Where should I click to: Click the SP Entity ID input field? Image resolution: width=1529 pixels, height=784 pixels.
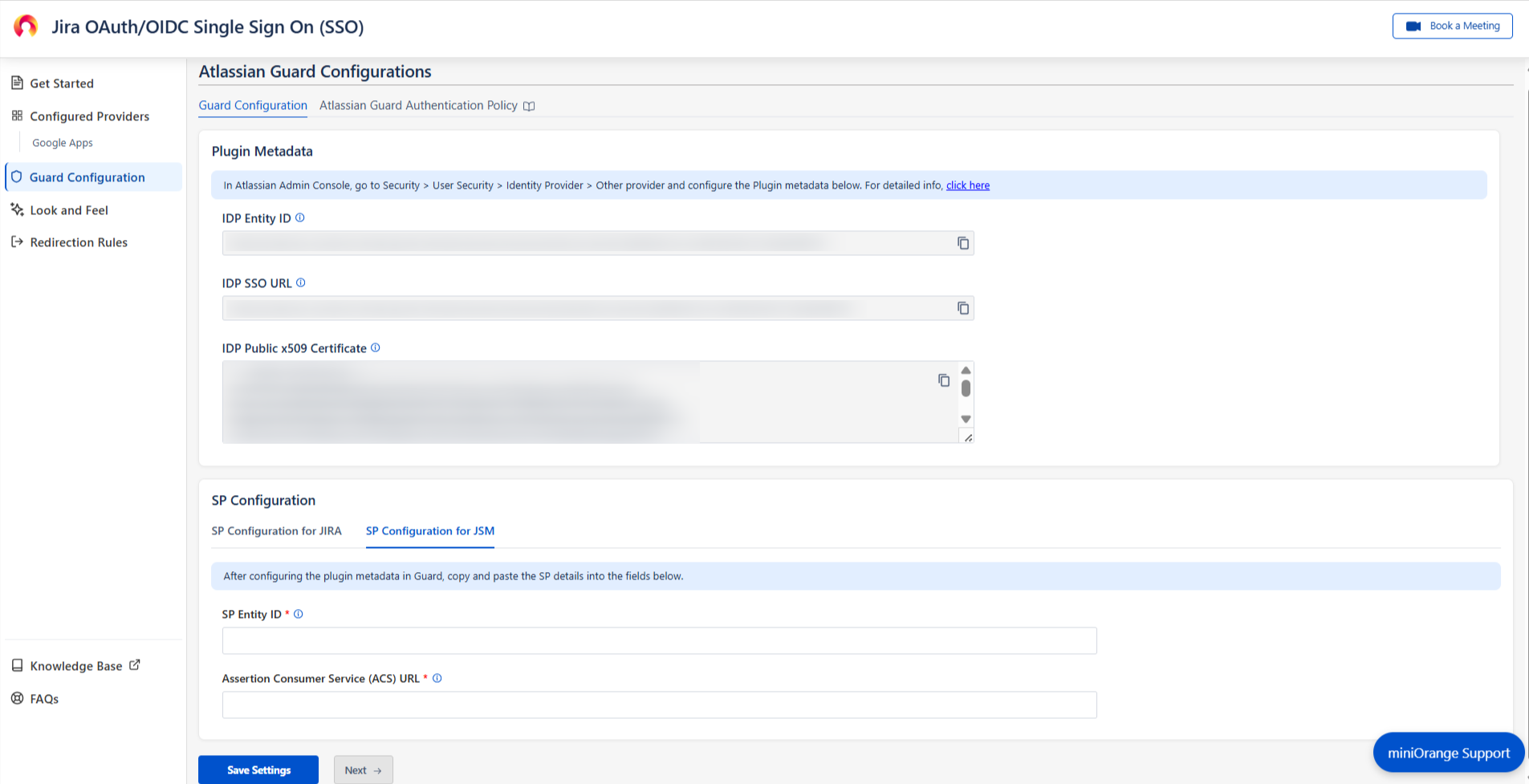point(659,640)
